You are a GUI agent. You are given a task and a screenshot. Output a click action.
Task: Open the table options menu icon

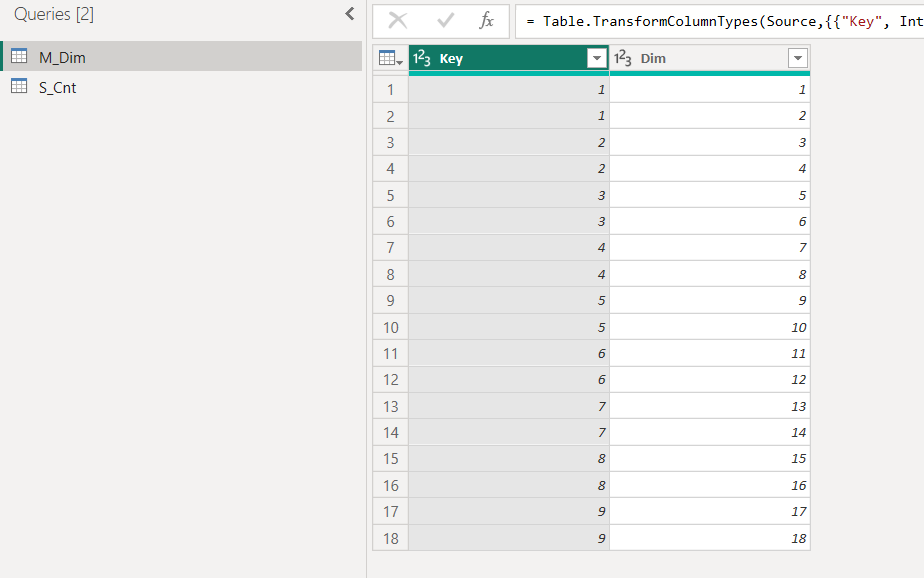pos(390,58)
